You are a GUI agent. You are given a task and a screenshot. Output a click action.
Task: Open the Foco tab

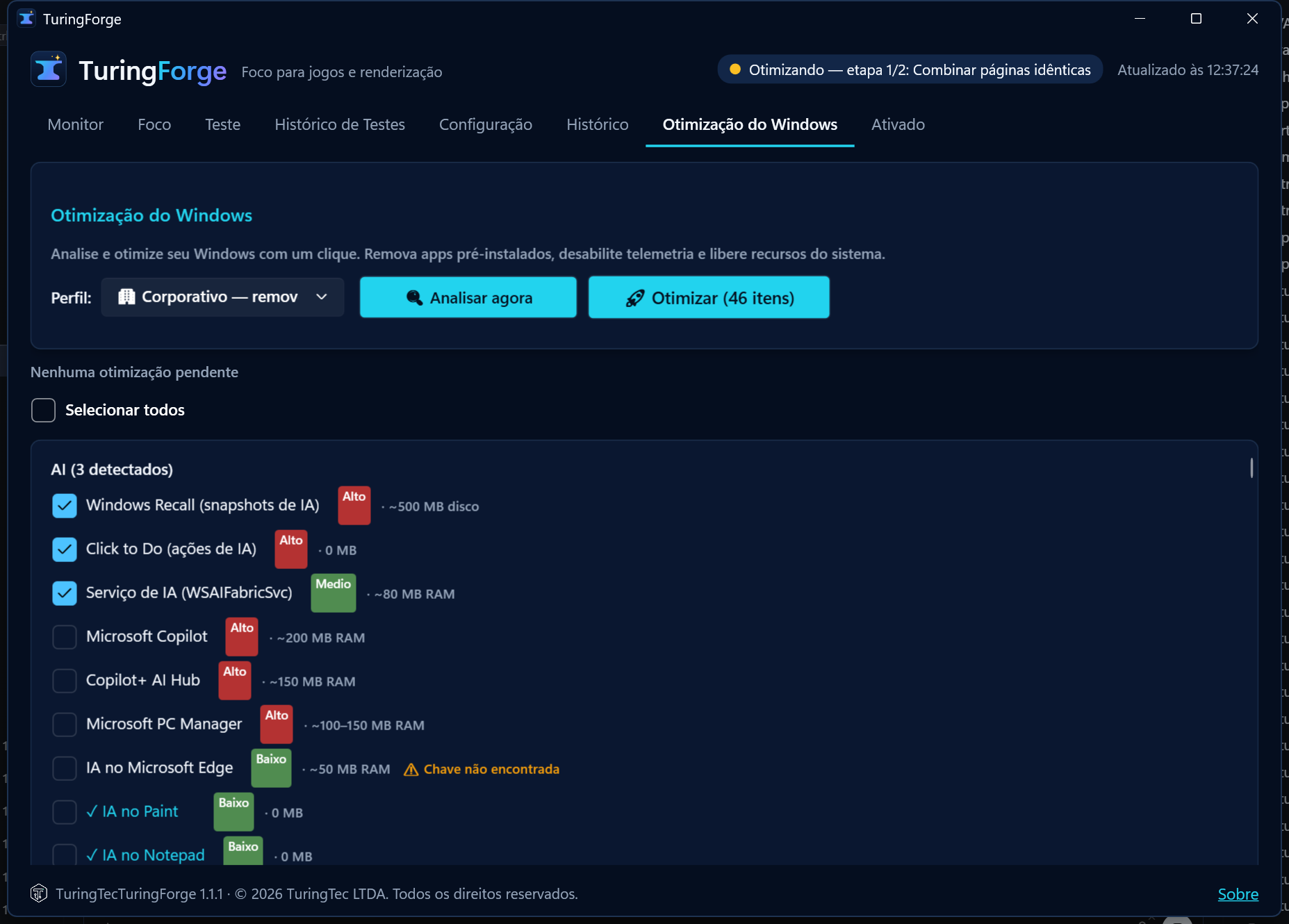coord(154,124)
